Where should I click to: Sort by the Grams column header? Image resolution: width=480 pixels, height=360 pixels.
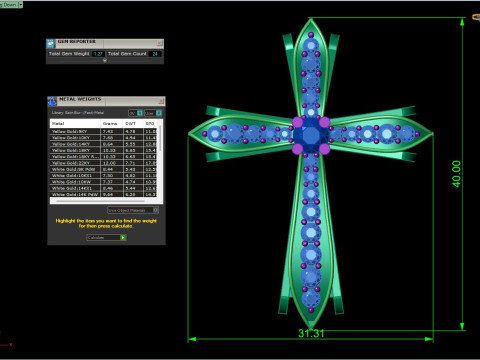coord(112,123)
